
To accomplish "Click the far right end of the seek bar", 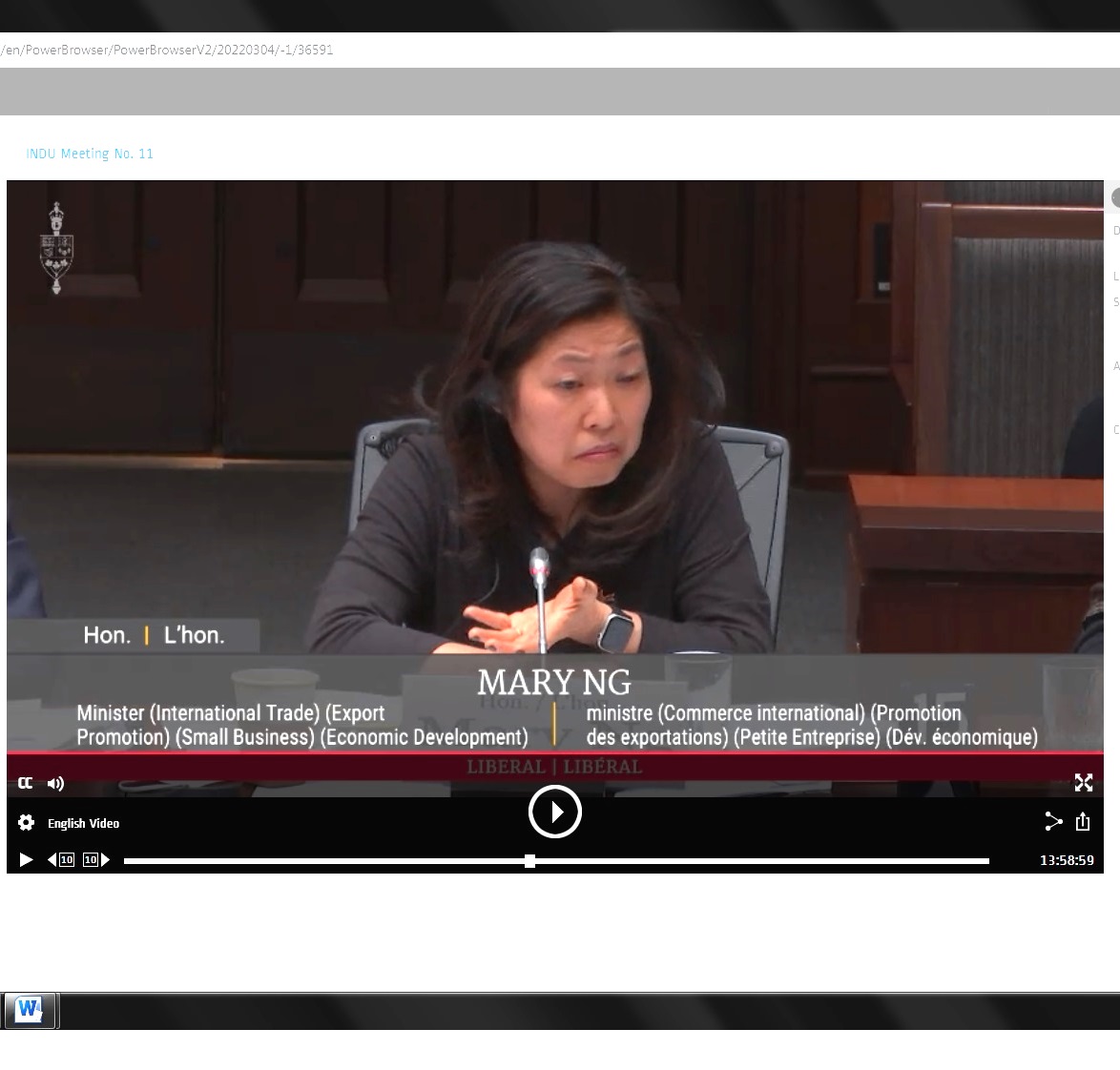I will click(985, 861).
